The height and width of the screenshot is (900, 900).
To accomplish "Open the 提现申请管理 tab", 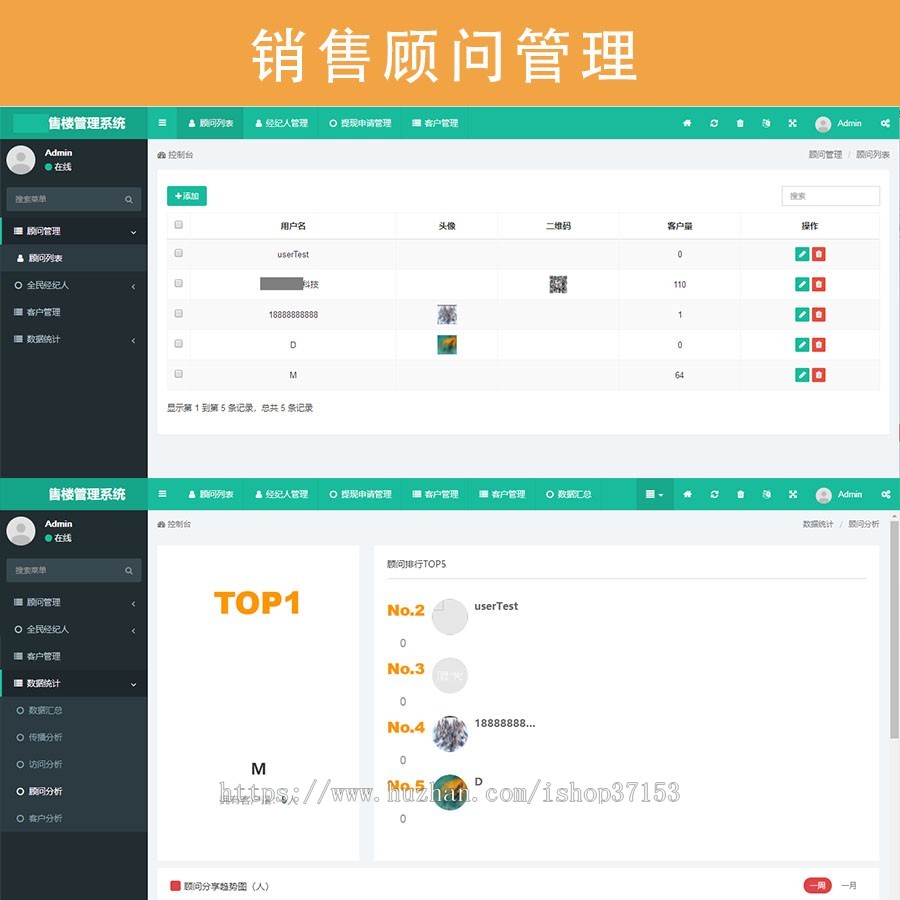I will coord(360,122).
